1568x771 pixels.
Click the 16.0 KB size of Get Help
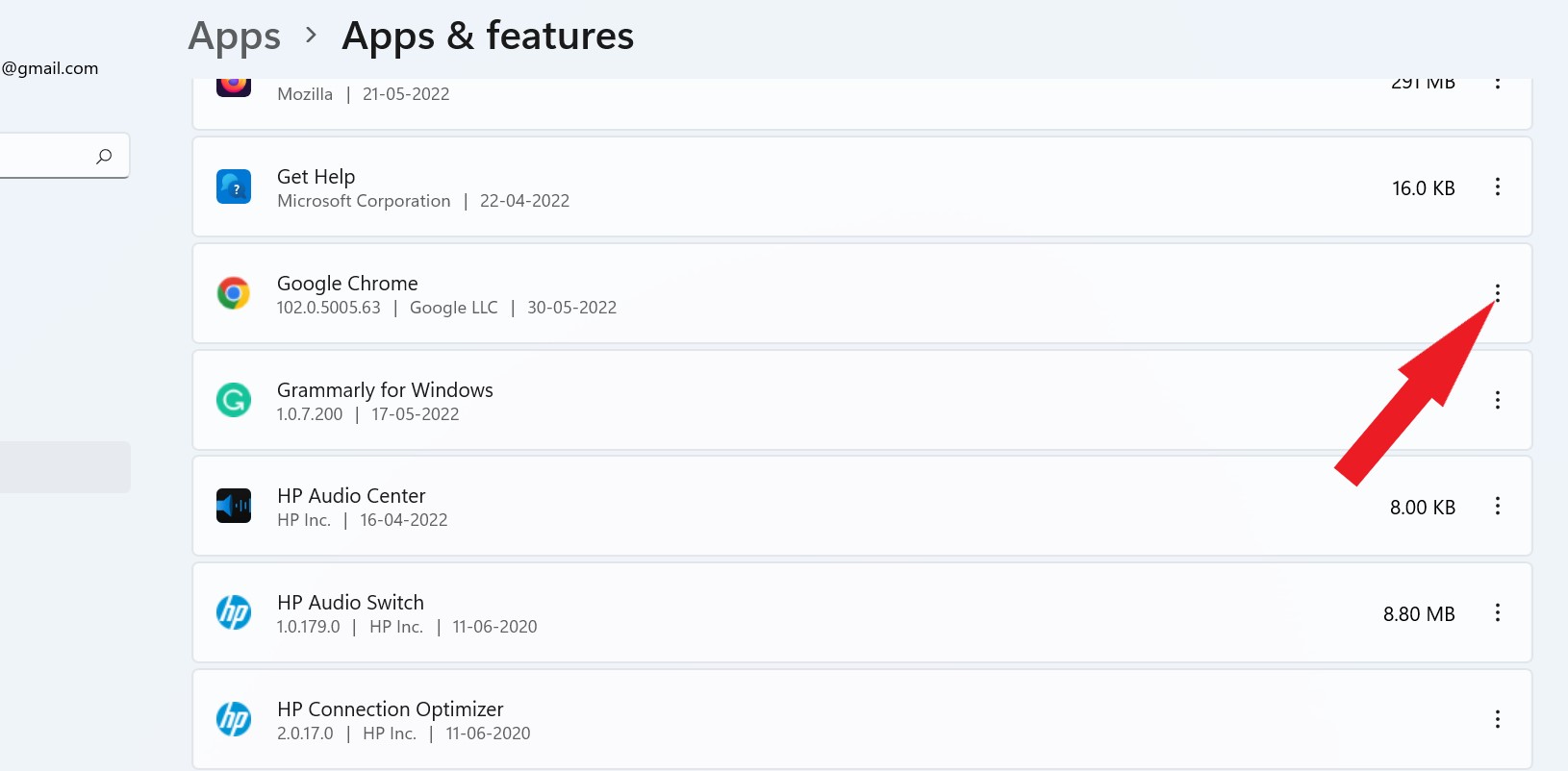(1424, 188)
